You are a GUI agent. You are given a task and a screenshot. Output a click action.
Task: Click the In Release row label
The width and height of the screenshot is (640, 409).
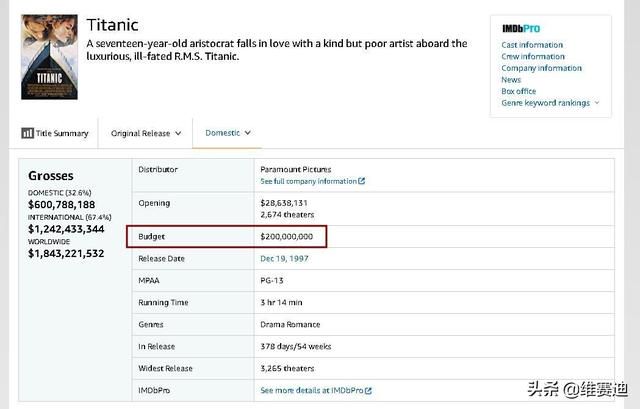coord(156,347)
